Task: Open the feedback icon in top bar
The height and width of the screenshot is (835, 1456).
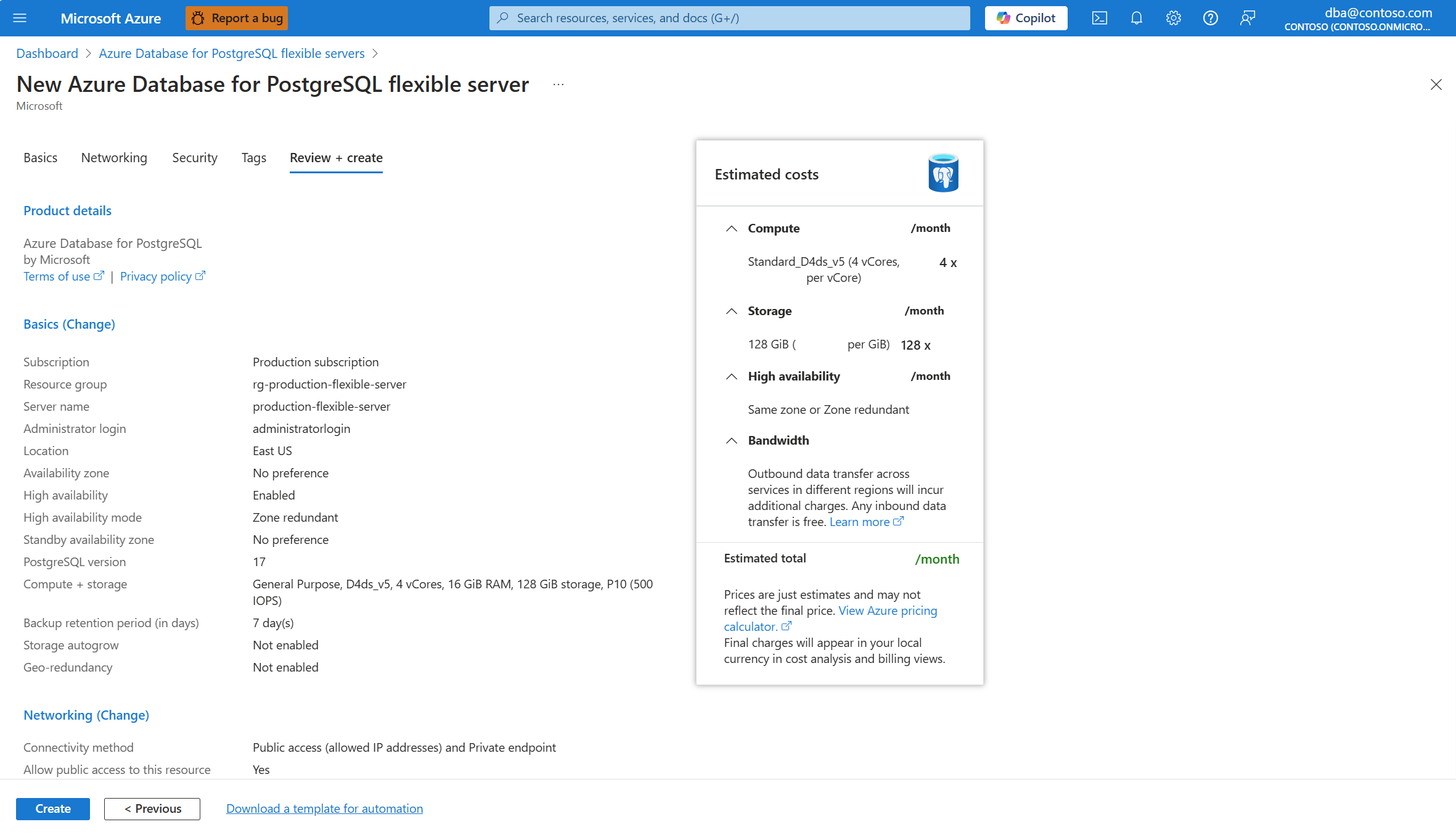Action: [x=1247, y=18]
